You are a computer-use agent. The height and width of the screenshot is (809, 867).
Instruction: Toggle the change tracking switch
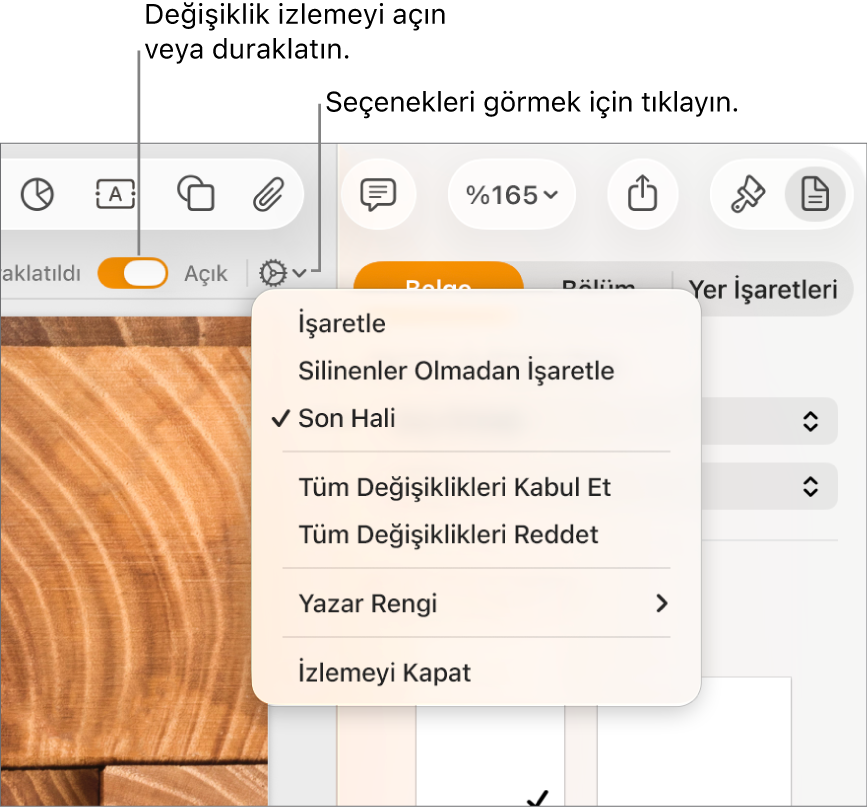(x=133, y=273)
